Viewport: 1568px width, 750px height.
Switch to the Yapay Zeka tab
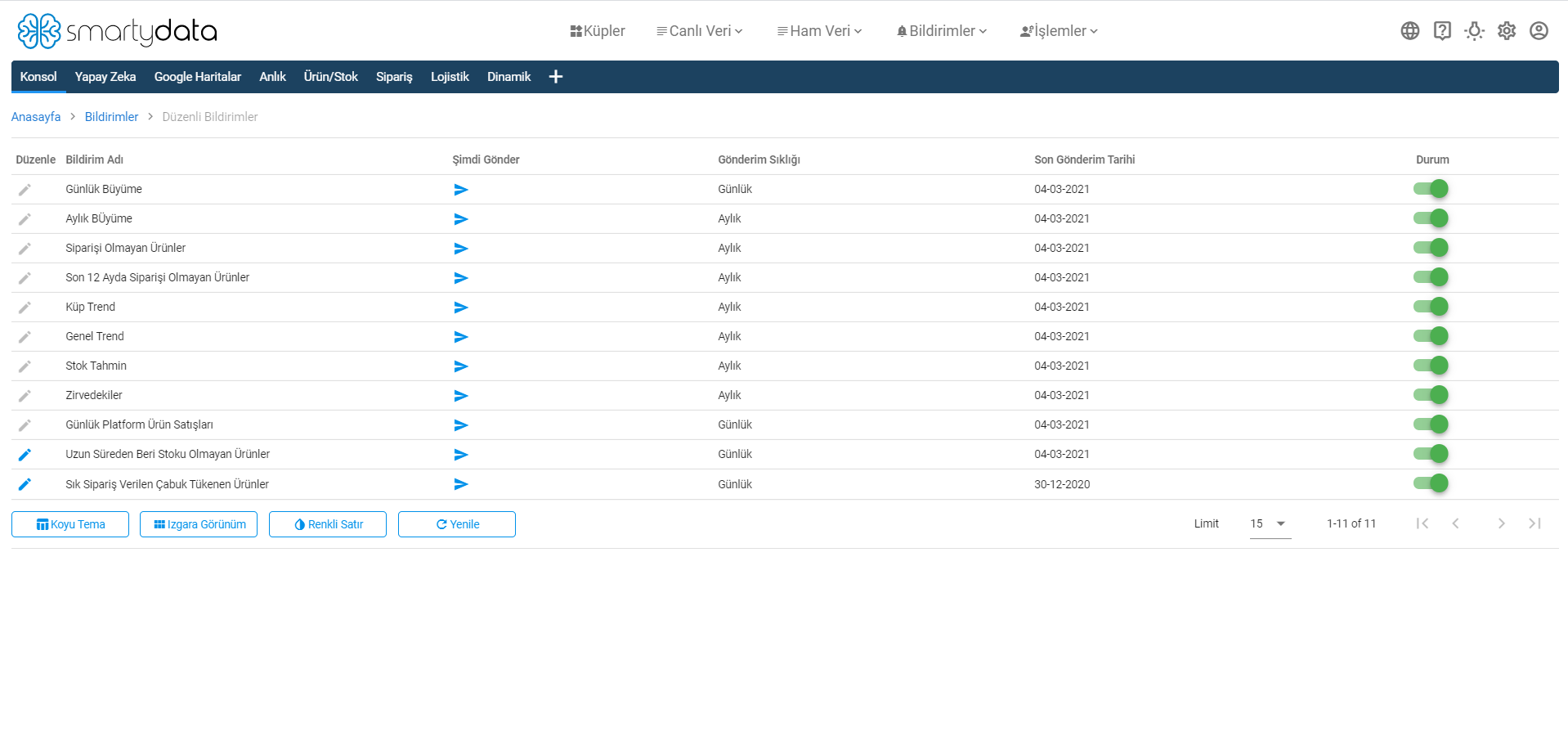(x=105, y=77)
